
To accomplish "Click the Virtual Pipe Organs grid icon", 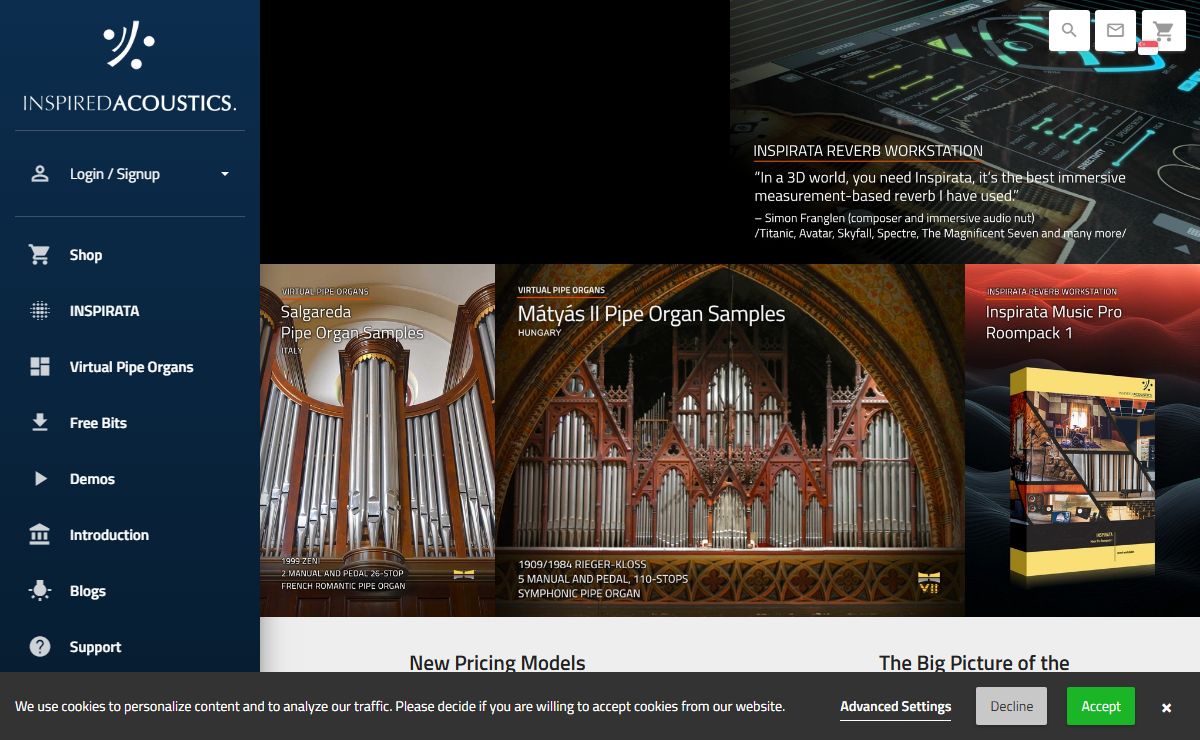I will pyautogui.click(x=40, y=367).
